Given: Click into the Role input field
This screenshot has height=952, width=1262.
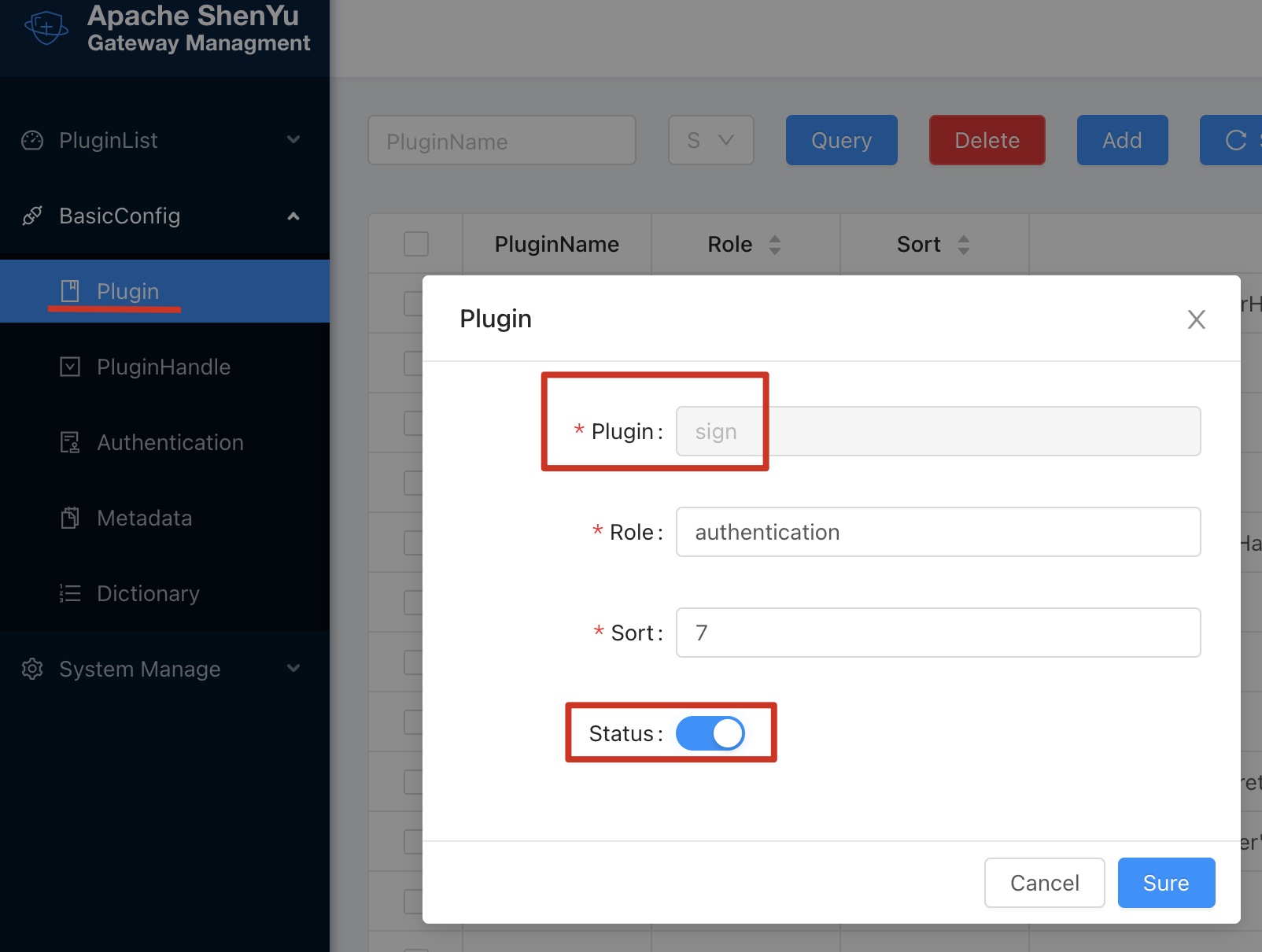Looking at the screenshot, I should coord(938,532).
